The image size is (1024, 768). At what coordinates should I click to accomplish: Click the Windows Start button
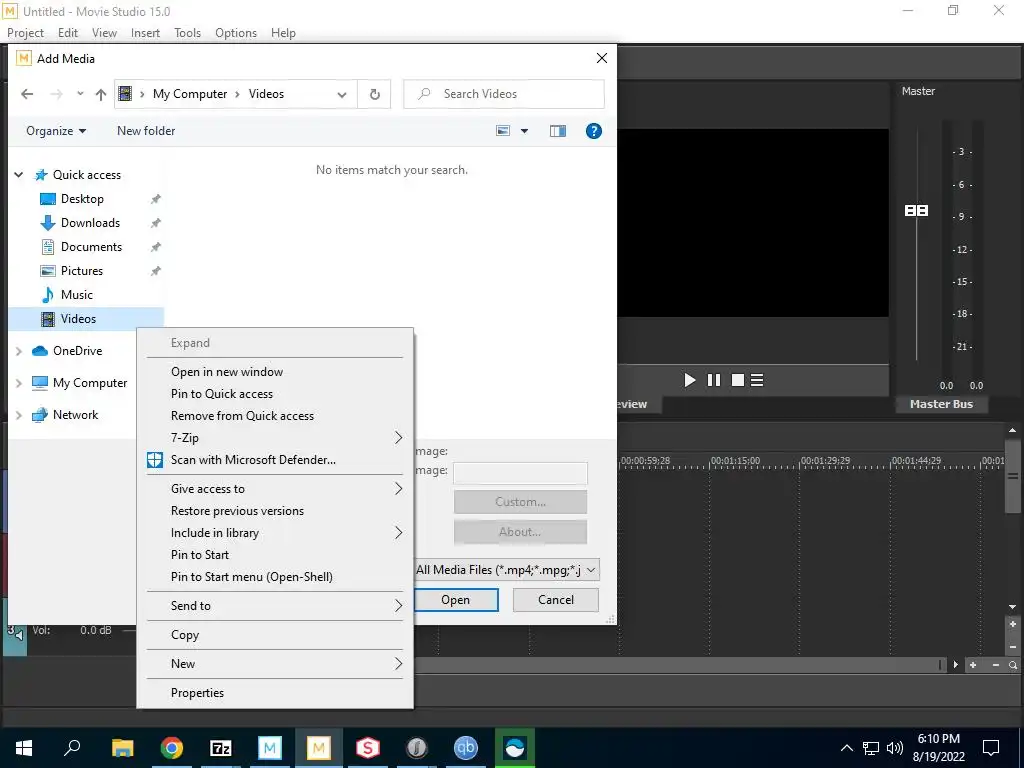pyautogui.click(x=24, y=748)
